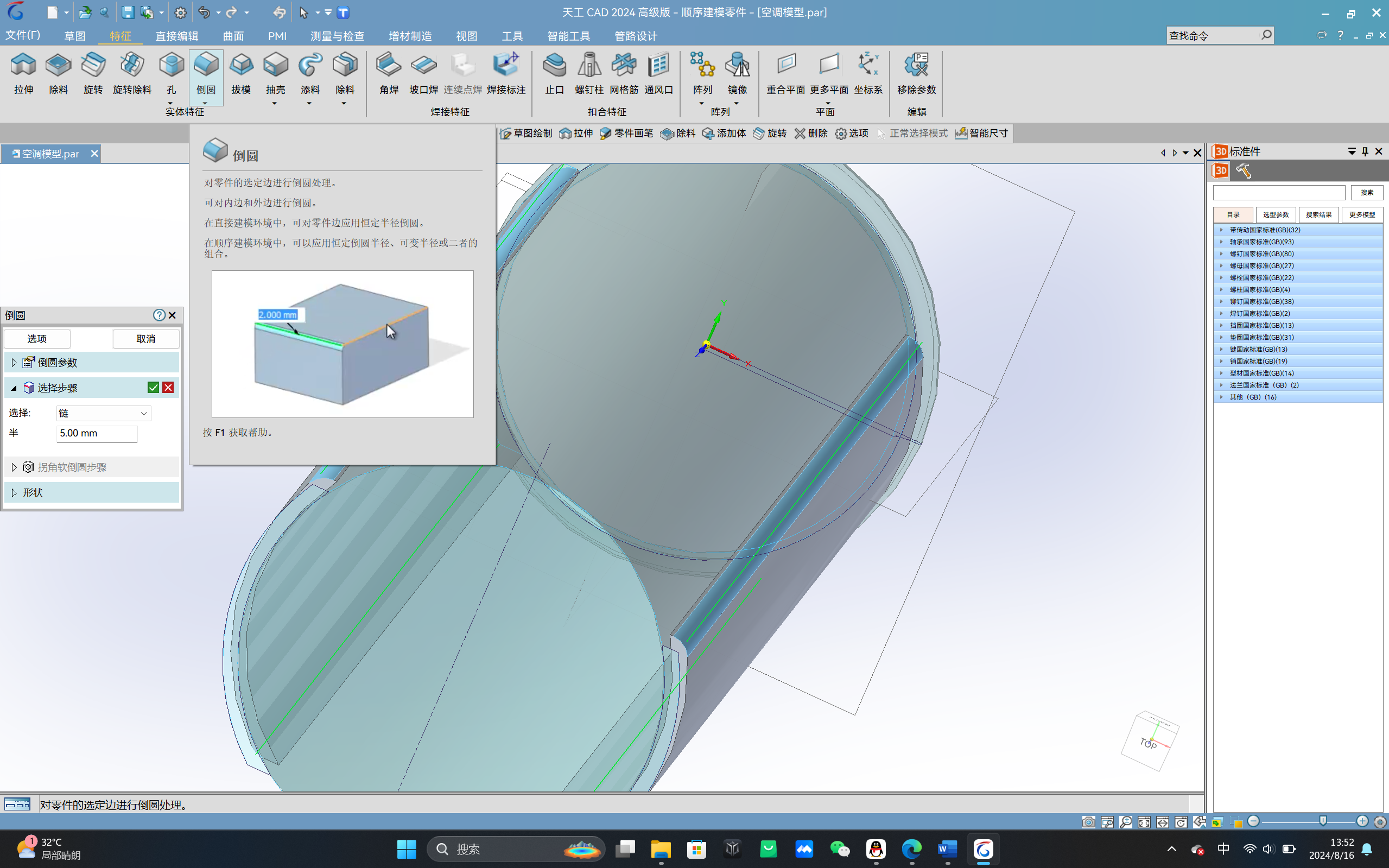This screenshot has height=868, width=1389.
Task: Click the 取消 cancel button
Action: [x=146, y=339]
